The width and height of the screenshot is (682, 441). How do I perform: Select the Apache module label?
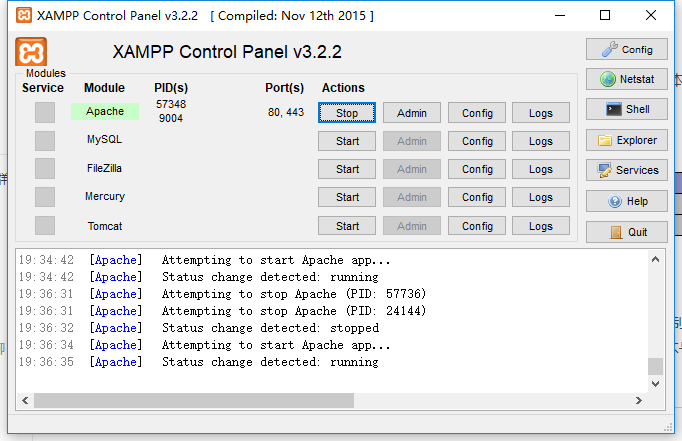(105, 111)
